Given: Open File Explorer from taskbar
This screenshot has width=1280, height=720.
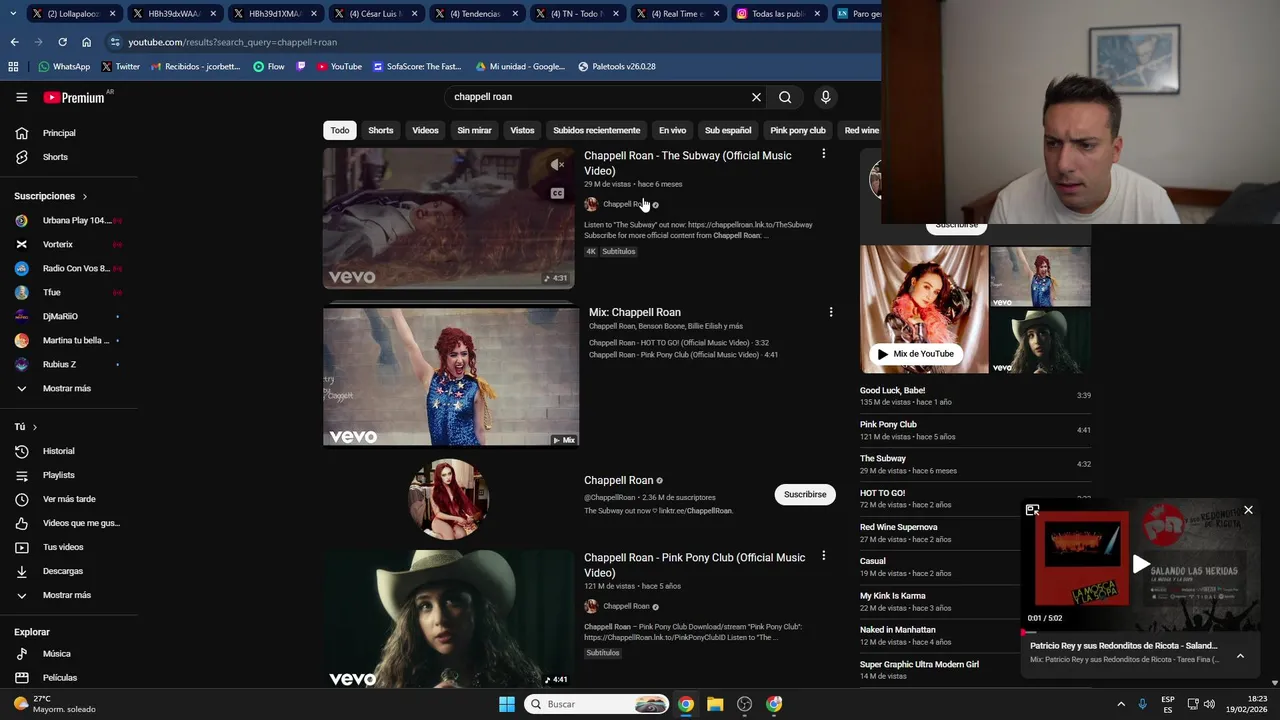Looking at the screenshot, I should coord(715,704).
